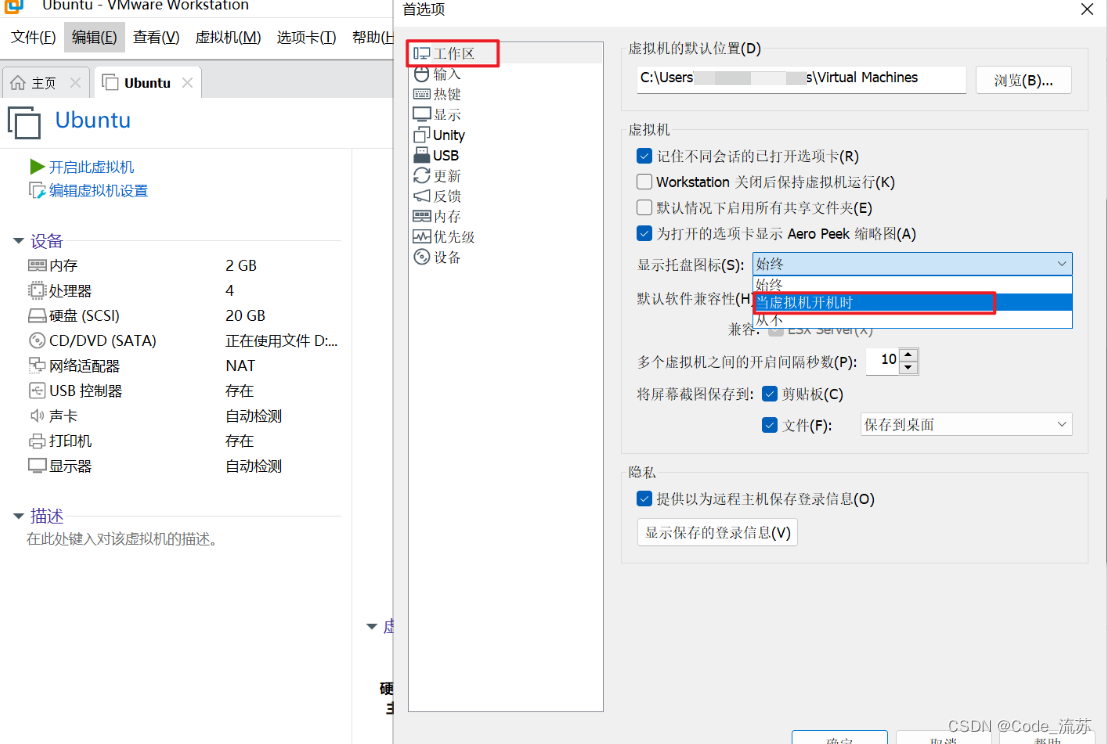The image size is (1107, 744).
Task: Click the default VM location path field
Action: coord(801,79)
